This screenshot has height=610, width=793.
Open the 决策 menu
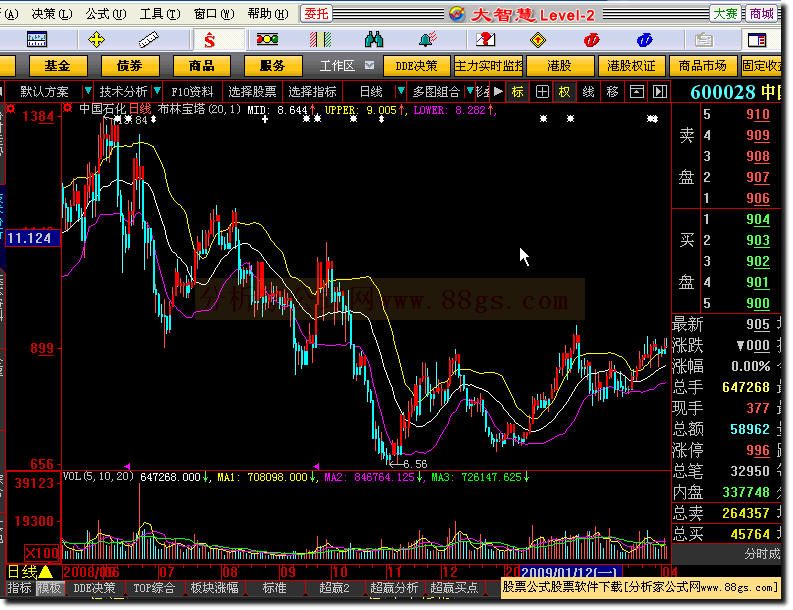[52, 14]
